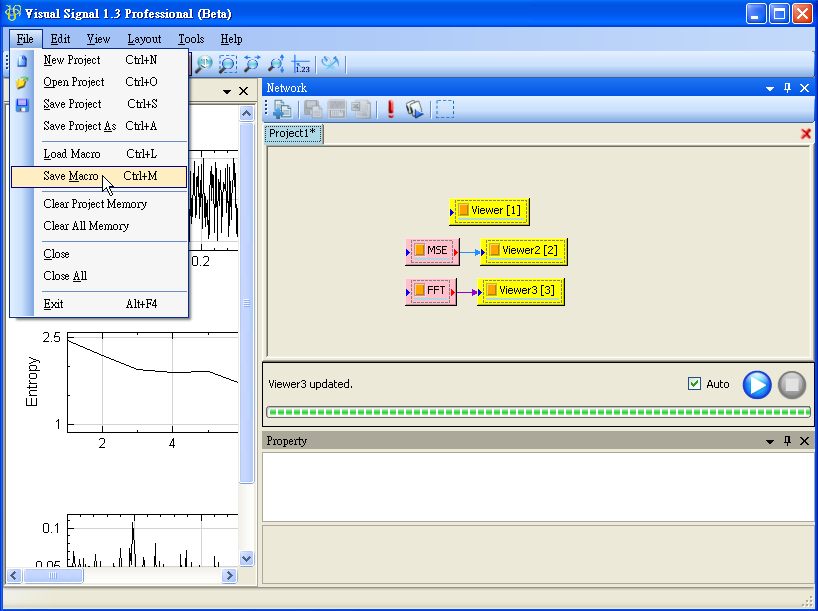Click the add component icon in Network toolbar
This screenshot has height=611, width=818.
(282, 109)
